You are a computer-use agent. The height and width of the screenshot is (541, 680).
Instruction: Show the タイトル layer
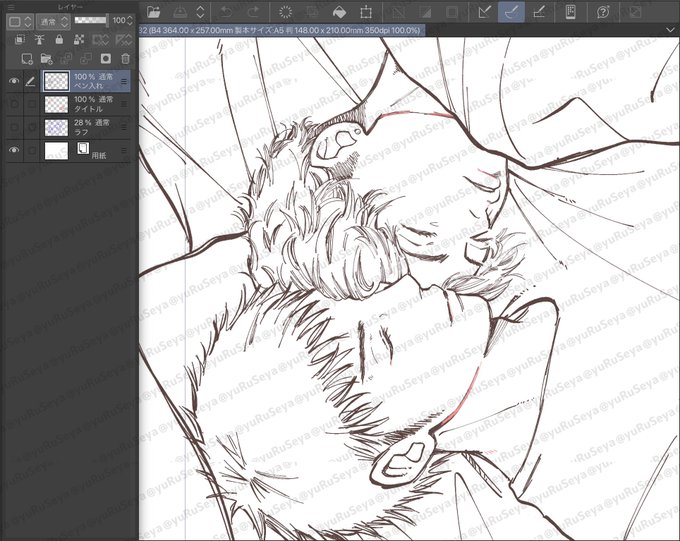coord(14,104)
